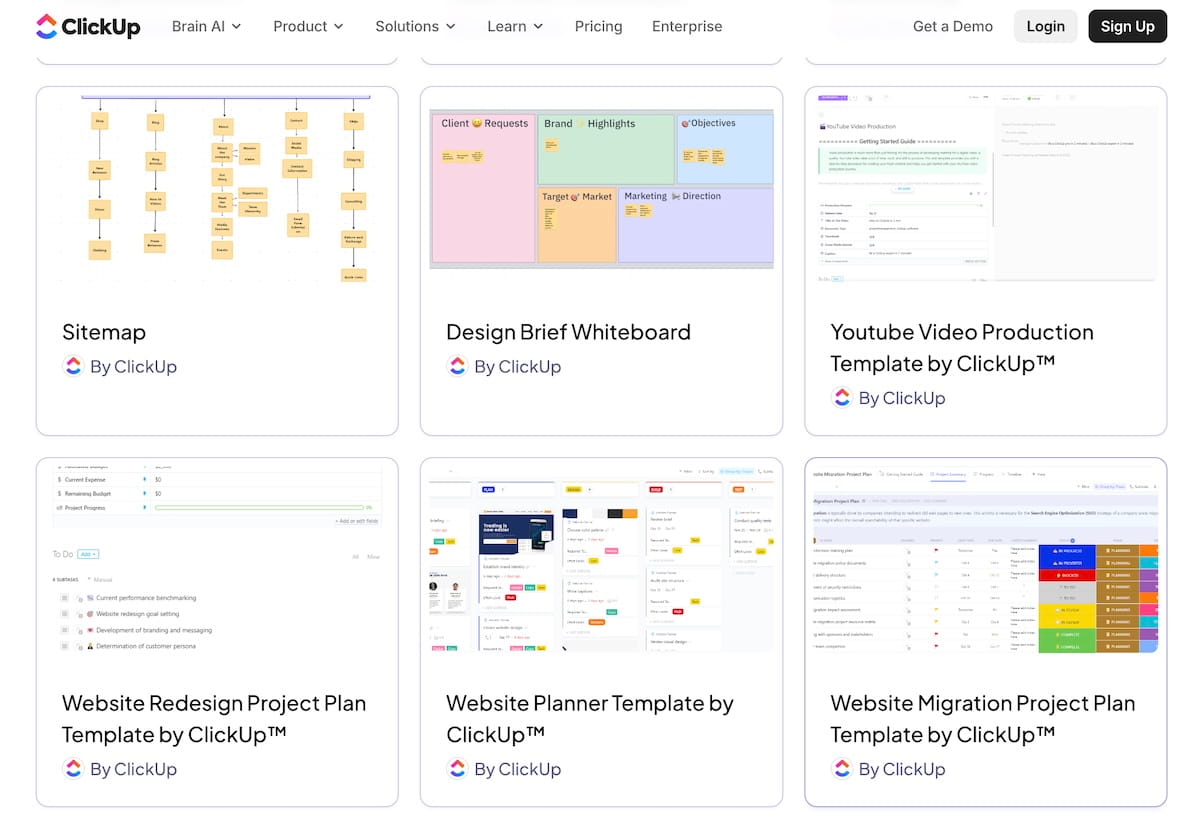1200x824 pixels.
Task: Click the Sign Up button
Action: [x=1127, y=26]
